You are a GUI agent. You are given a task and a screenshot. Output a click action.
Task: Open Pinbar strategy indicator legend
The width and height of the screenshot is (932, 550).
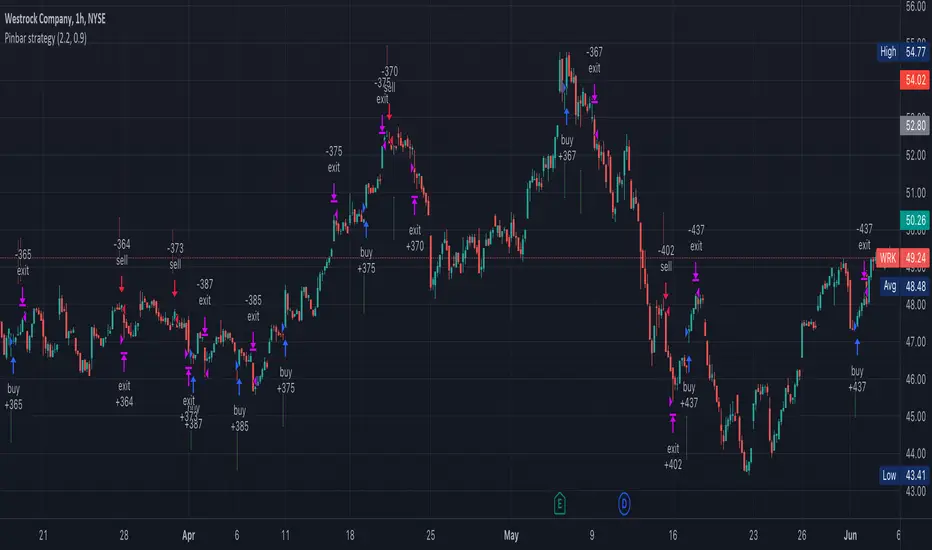(x=45, y=38)
